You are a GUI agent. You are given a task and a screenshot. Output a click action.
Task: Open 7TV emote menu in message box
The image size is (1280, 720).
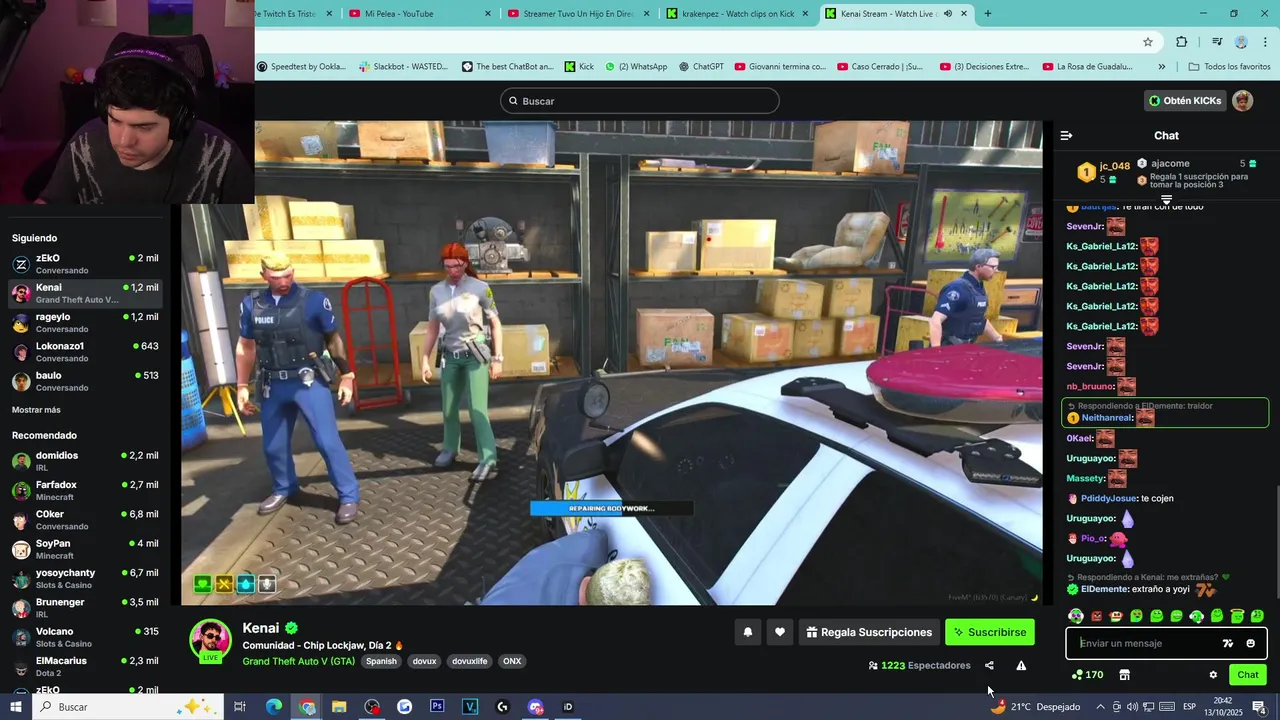pos(1228,643)
